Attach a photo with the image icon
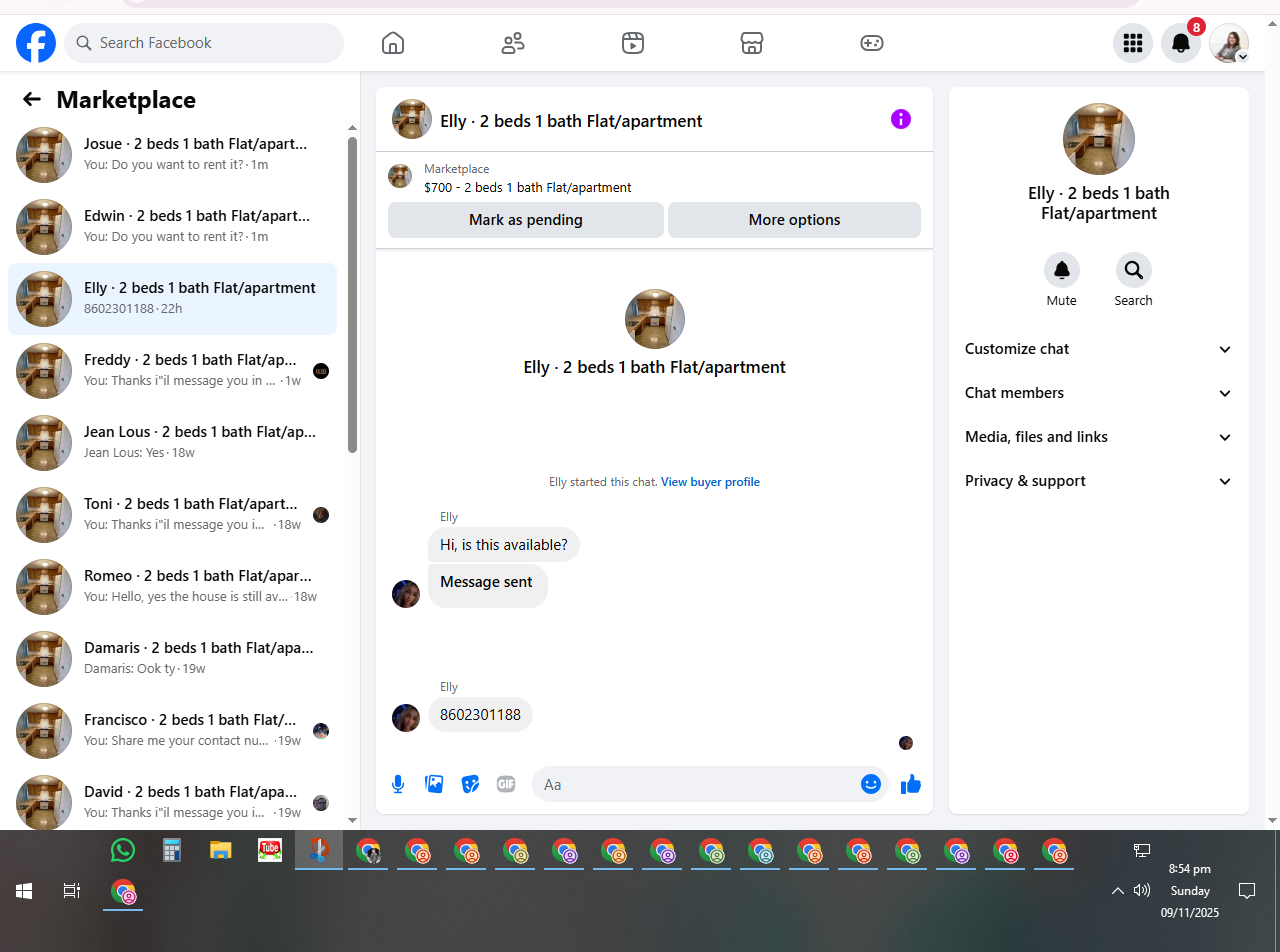Screen dimensions: 1280x952 point(434,784)
